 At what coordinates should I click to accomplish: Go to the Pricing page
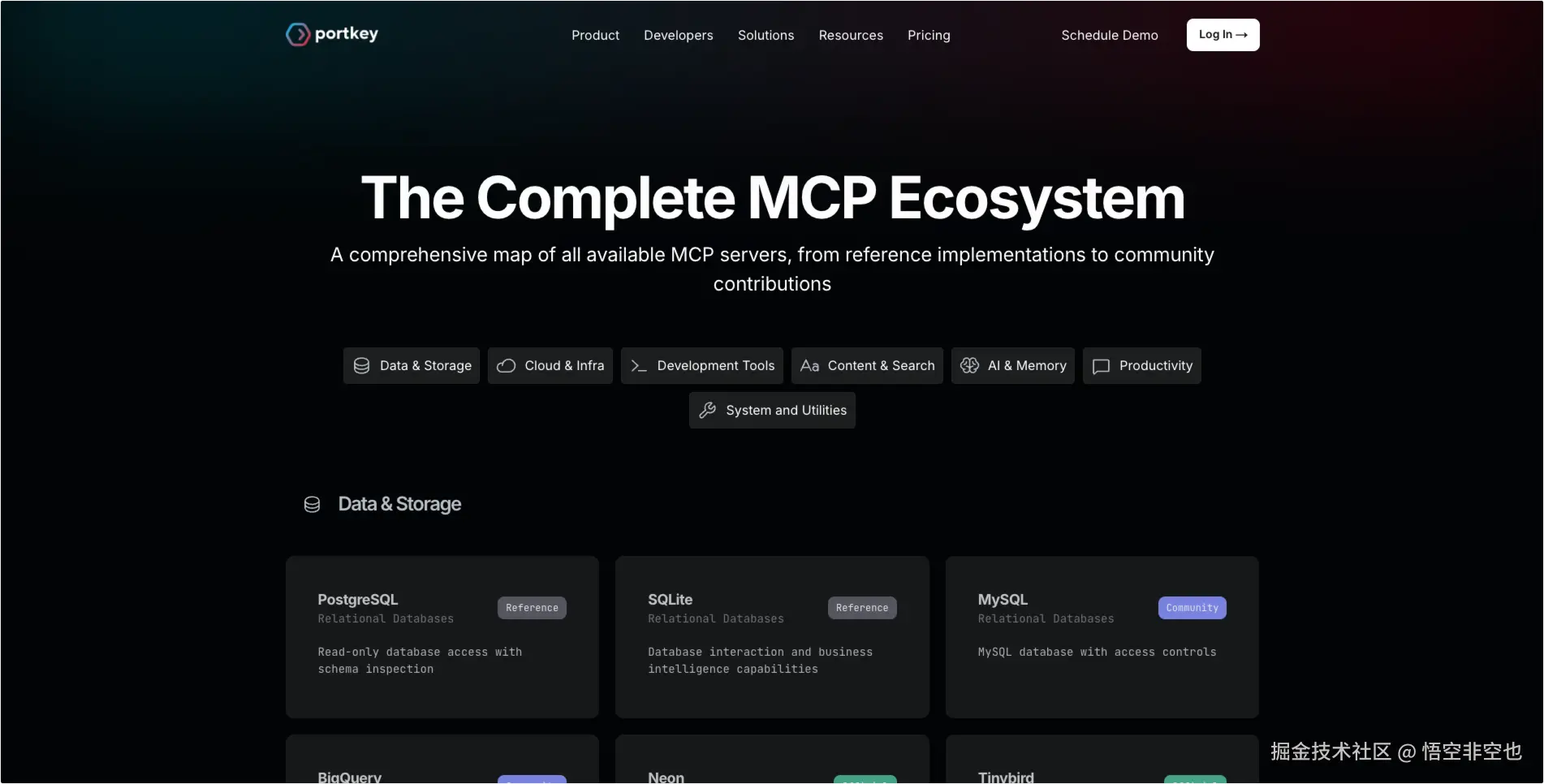929,35
